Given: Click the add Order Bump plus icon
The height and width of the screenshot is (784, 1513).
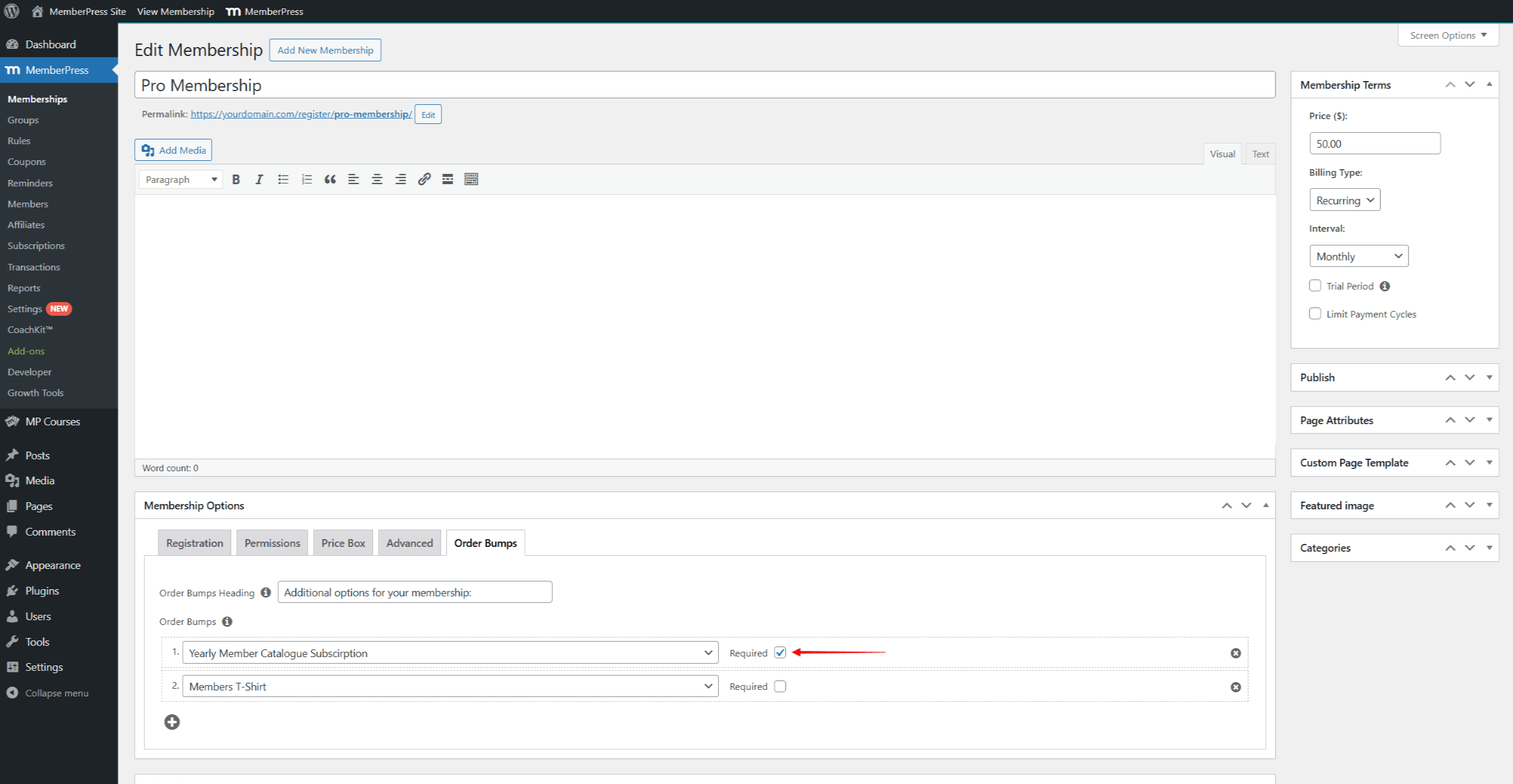Looking at the screenshot, I should pos(172,722).
